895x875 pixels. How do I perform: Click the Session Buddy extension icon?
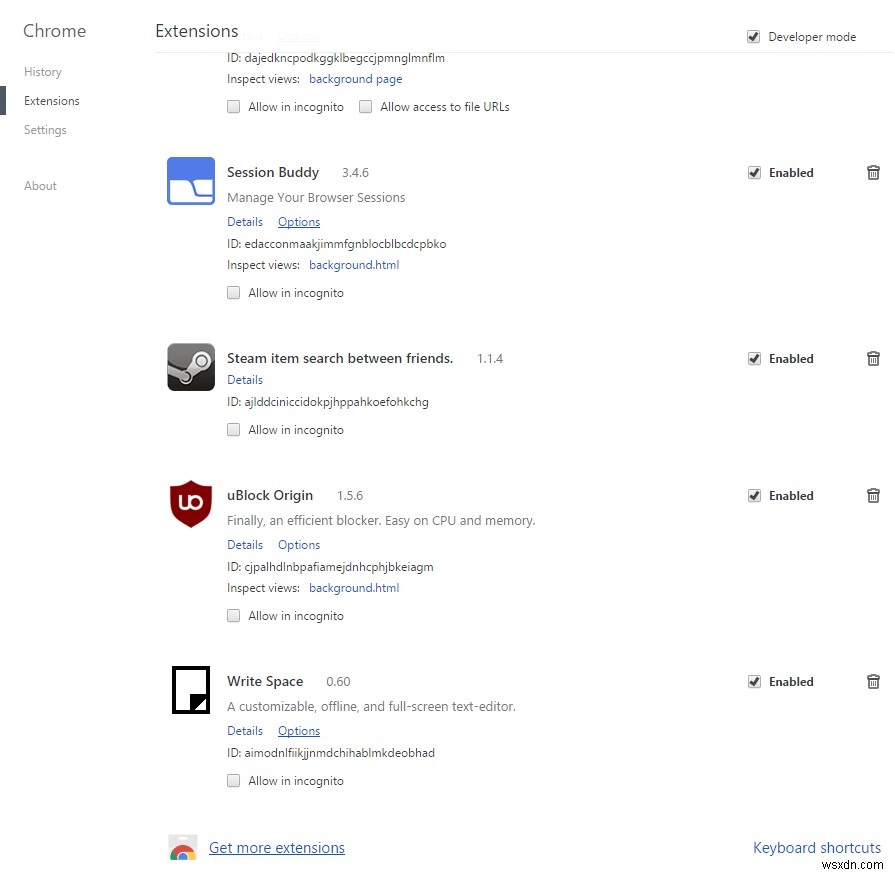[x=190, y=180]
